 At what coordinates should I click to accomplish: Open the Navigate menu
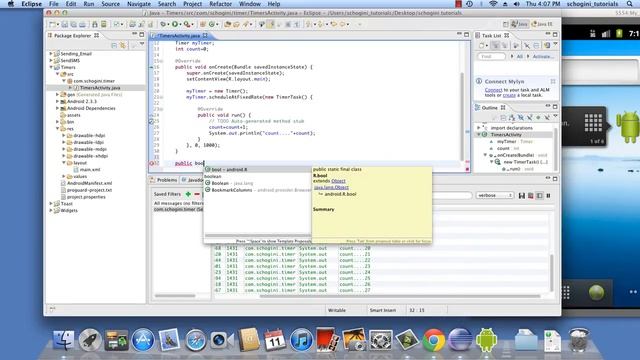click(x=139, y=4)
